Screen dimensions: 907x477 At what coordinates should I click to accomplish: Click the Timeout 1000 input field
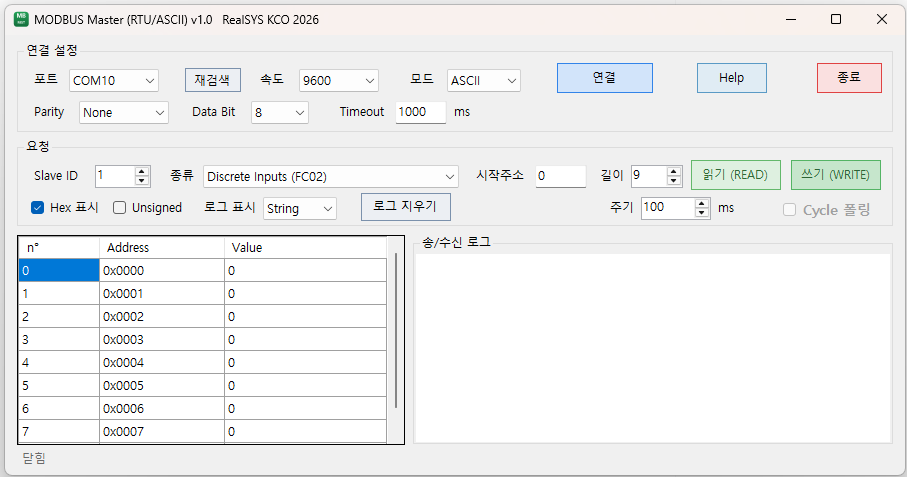421,112
